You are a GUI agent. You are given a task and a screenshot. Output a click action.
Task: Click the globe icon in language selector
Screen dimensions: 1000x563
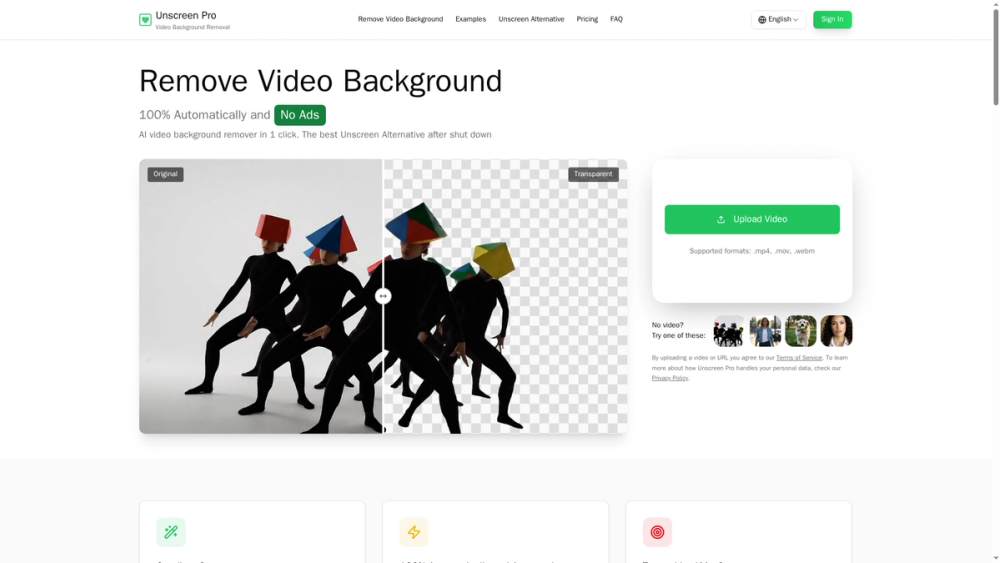(762, 20)
